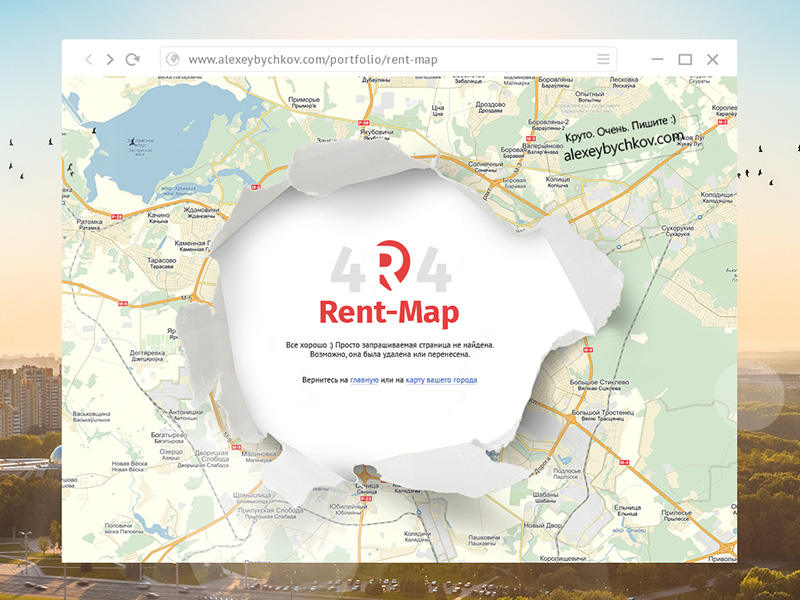Viewport: 800px width, 600px height.
Task: Open the 'карту вашего города' link
Action: coord(441,380)
